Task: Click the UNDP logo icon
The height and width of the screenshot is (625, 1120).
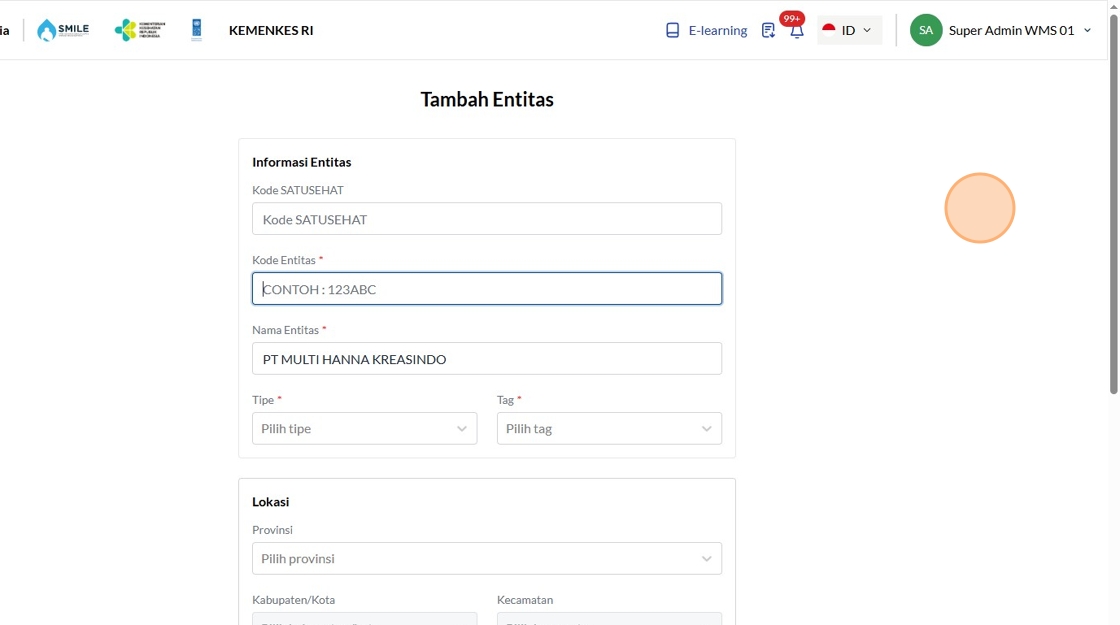Action: 196,30
